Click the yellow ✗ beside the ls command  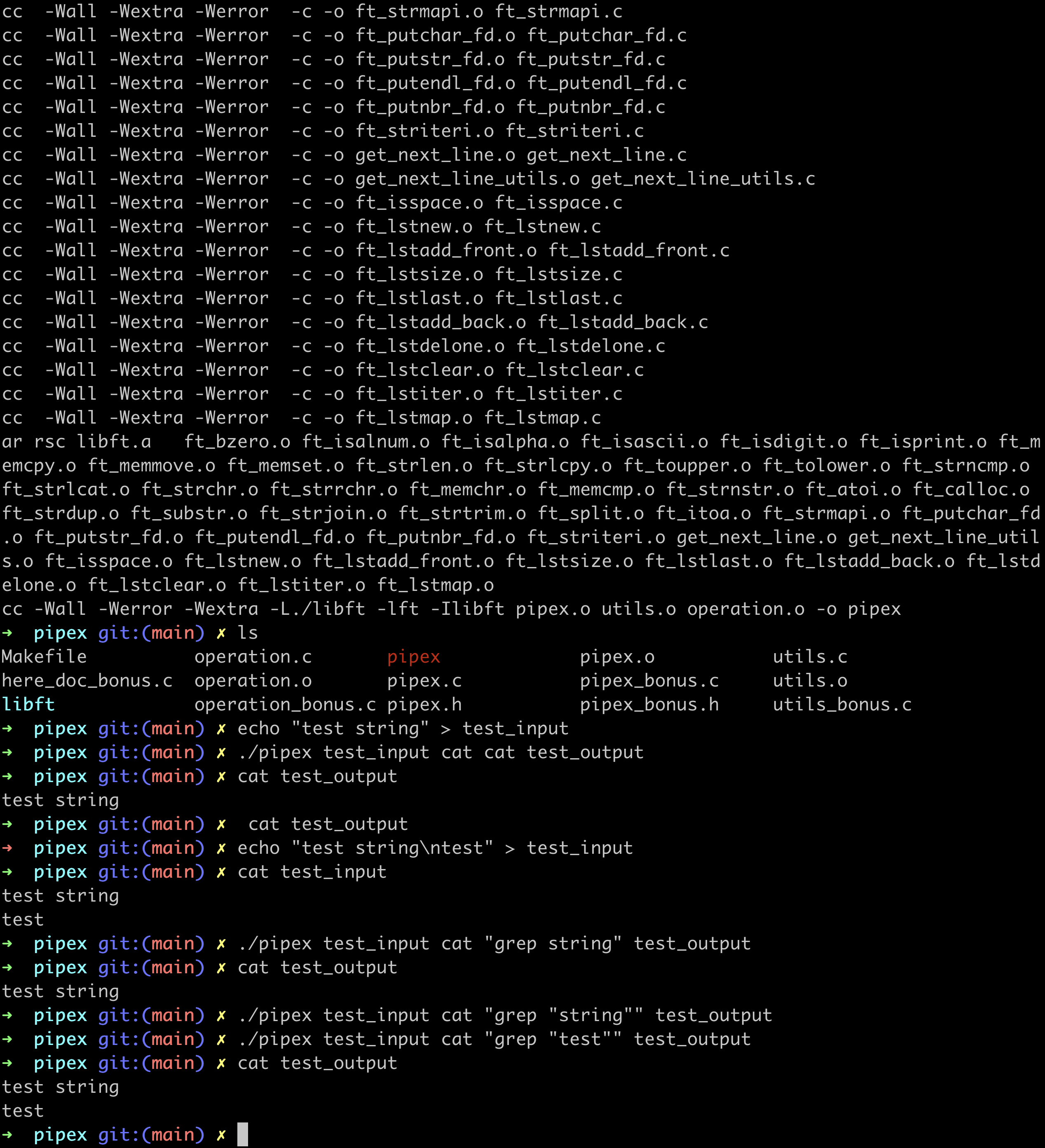(221, 633)
